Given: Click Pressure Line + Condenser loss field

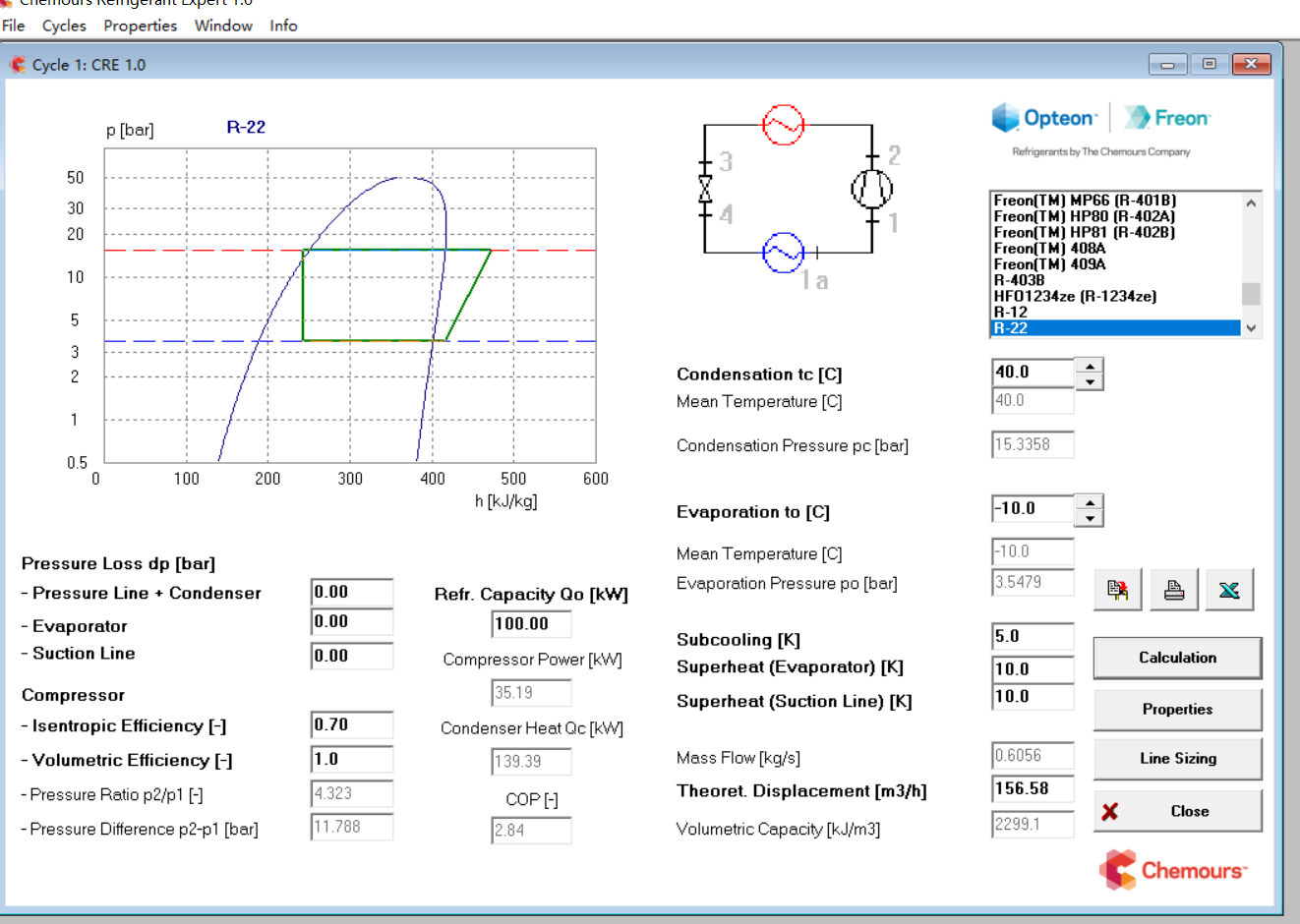Looking at the screenshot, I should pos(352,593).
